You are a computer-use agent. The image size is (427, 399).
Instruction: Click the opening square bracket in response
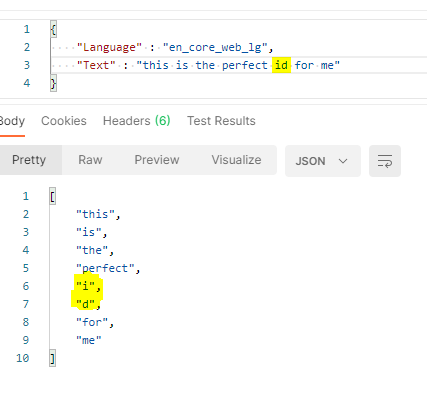52,196
